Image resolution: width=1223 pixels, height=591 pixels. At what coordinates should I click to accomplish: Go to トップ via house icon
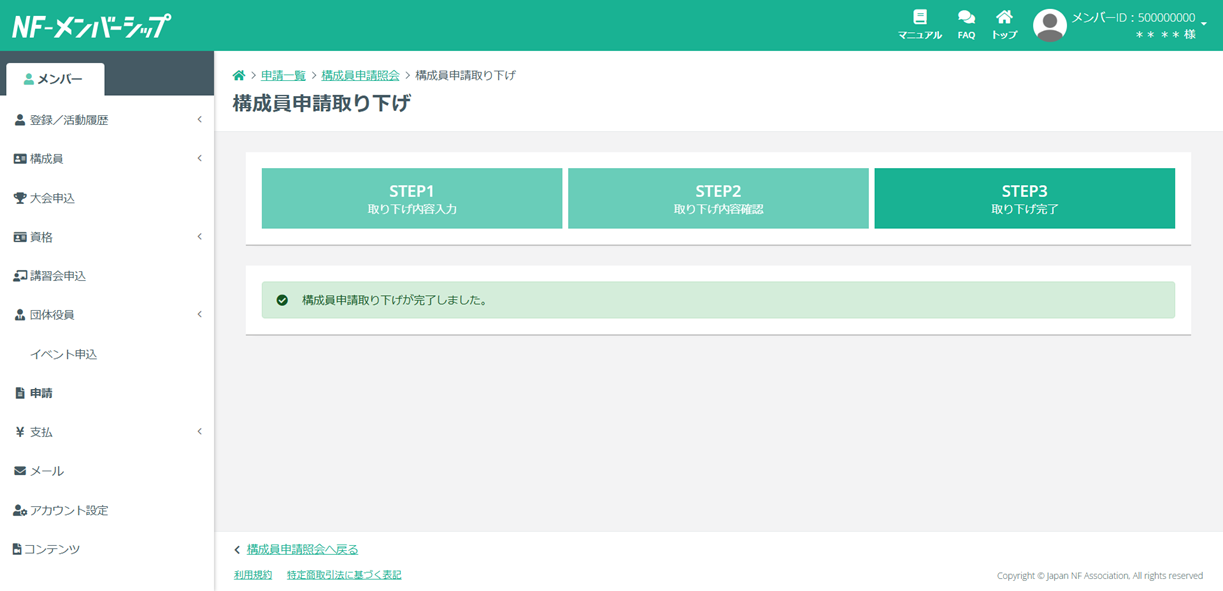click(1004, 18)
